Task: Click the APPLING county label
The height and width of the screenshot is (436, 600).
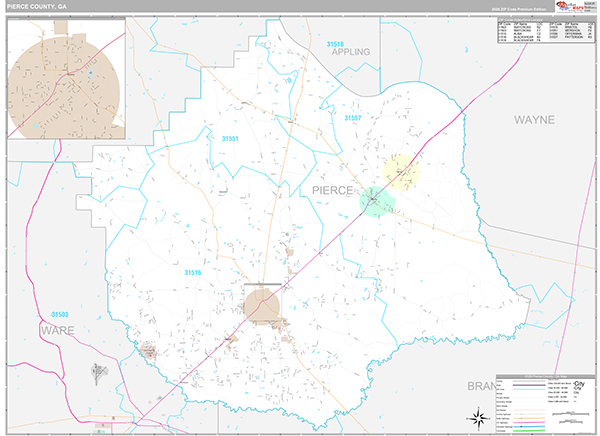Action: 351,52
